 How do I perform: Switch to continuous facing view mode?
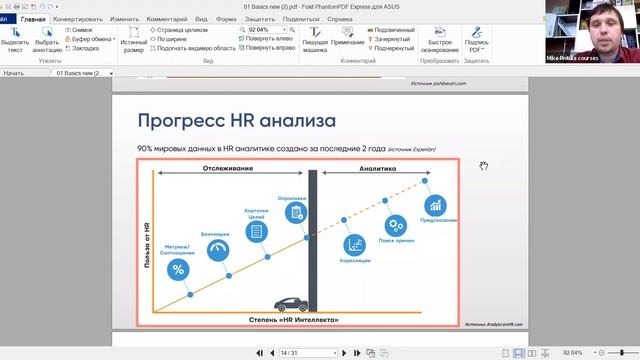[545, 353]
